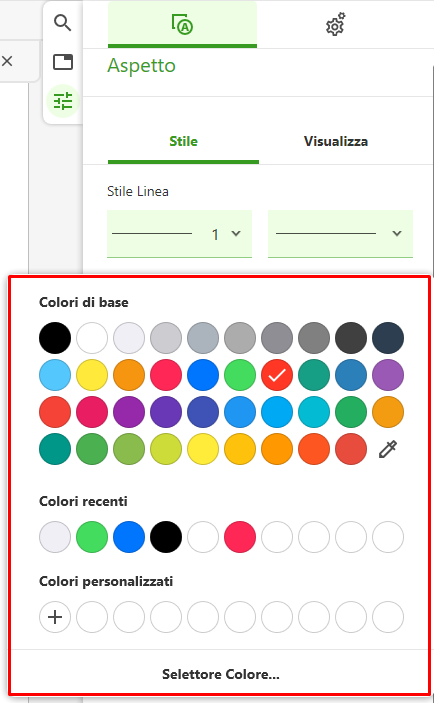Open the gear settings tab
The width and height of the screenshot is (434, 703).
(335, 24)
